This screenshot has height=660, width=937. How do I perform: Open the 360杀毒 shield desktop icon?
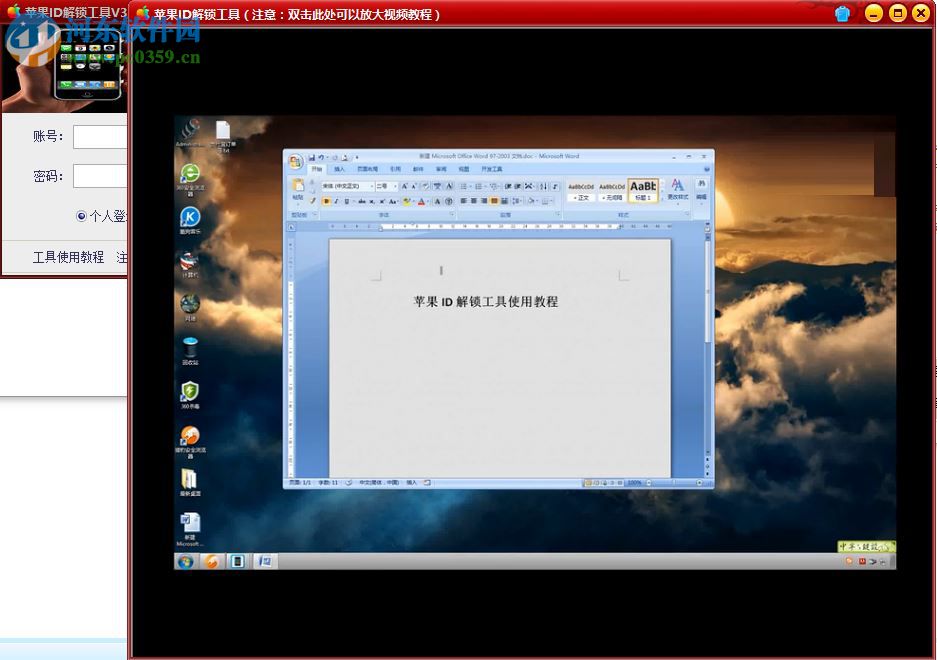click(x=190, y=396)
